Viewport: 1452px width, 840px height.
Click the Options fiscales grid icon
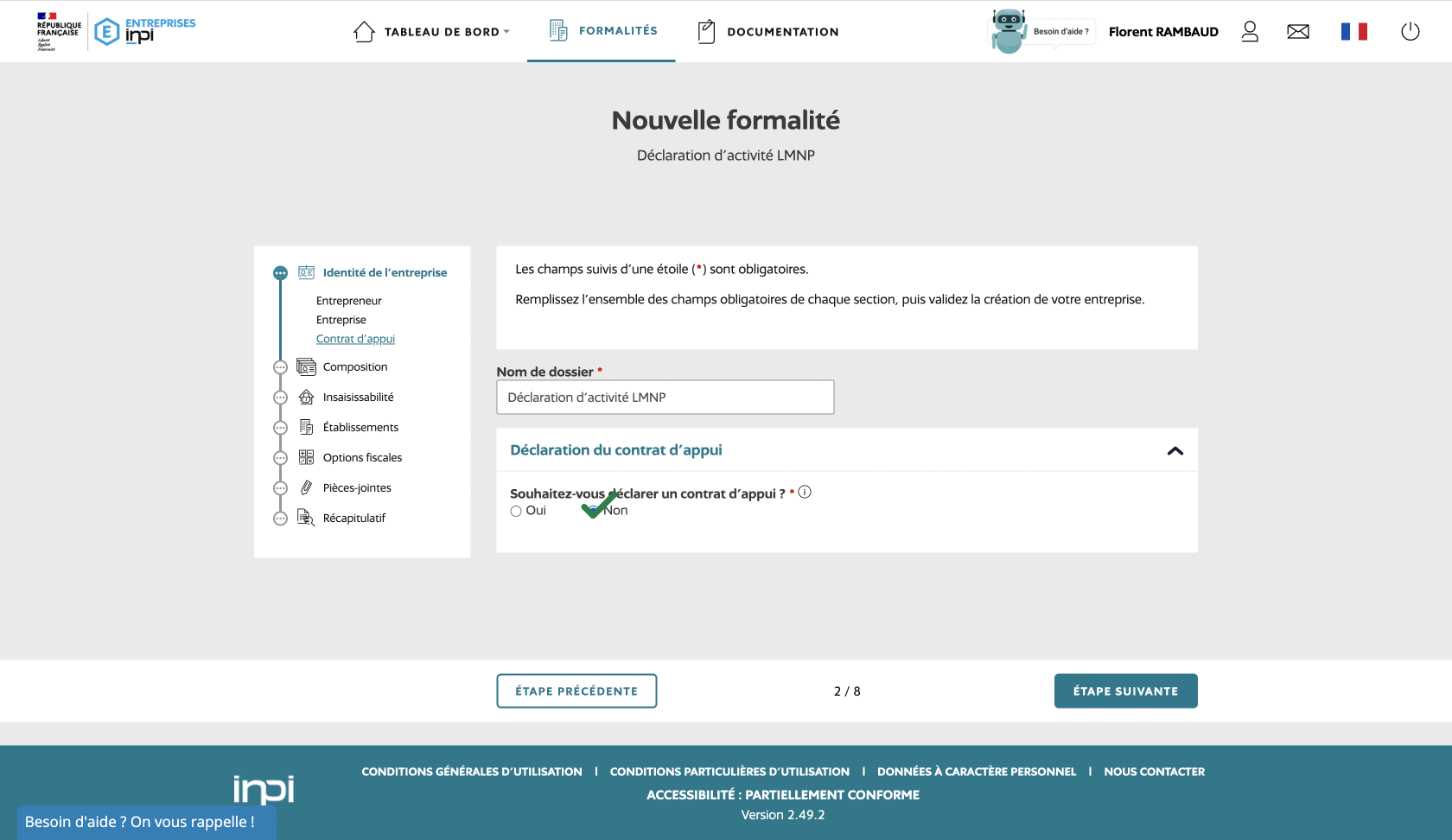pyautogui.click(x=306, y=458)
